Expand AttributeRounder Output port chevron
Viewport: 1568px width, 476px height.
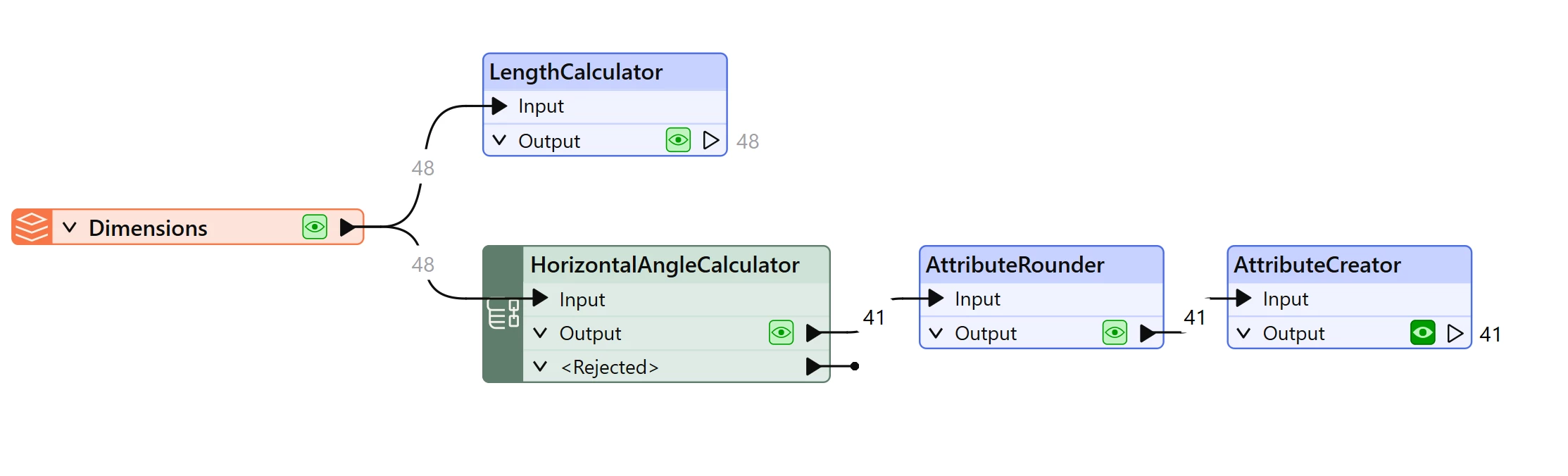coord(936,333)
